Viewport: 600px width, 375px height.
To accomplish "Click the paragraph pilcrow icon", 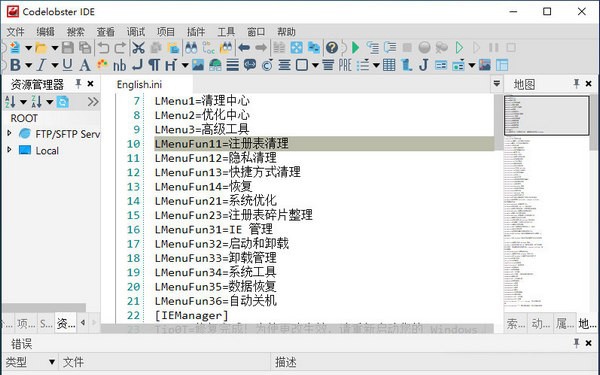I will (154, 65).
